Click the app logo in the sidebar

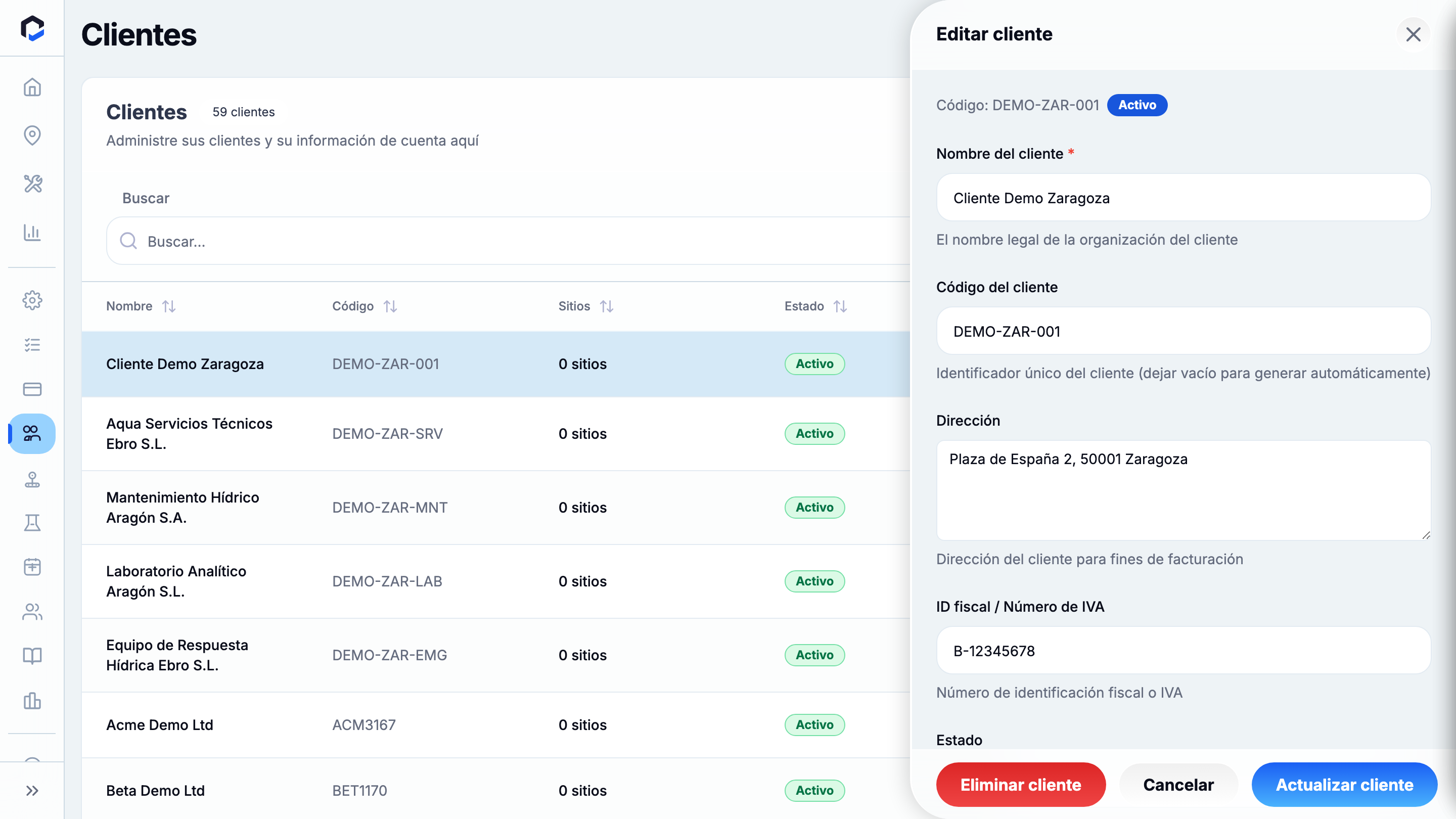[32, 28]
